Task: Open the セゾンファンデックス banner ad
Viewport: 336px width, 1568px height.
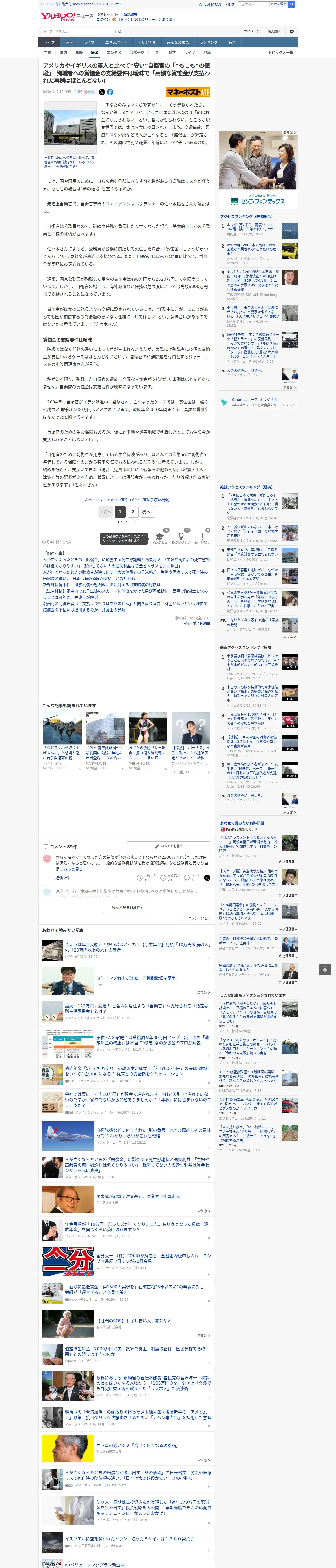Action: click(258, 170)
